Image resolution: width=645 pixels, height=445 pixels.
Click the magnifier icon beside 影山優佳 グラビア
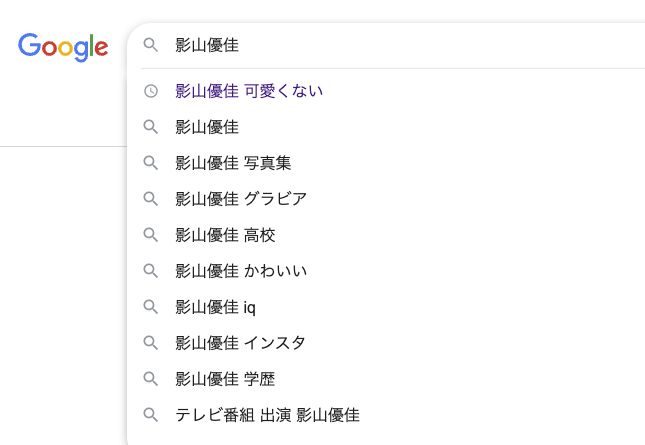[151, 199]
